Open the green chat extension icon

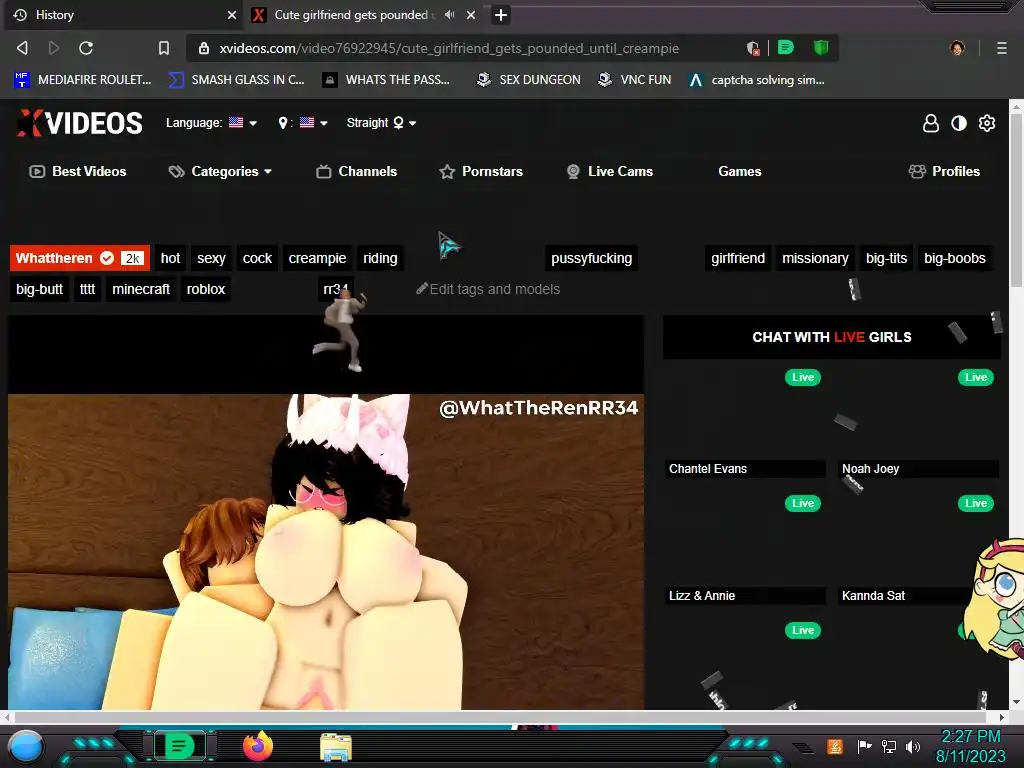pos(786,48)
